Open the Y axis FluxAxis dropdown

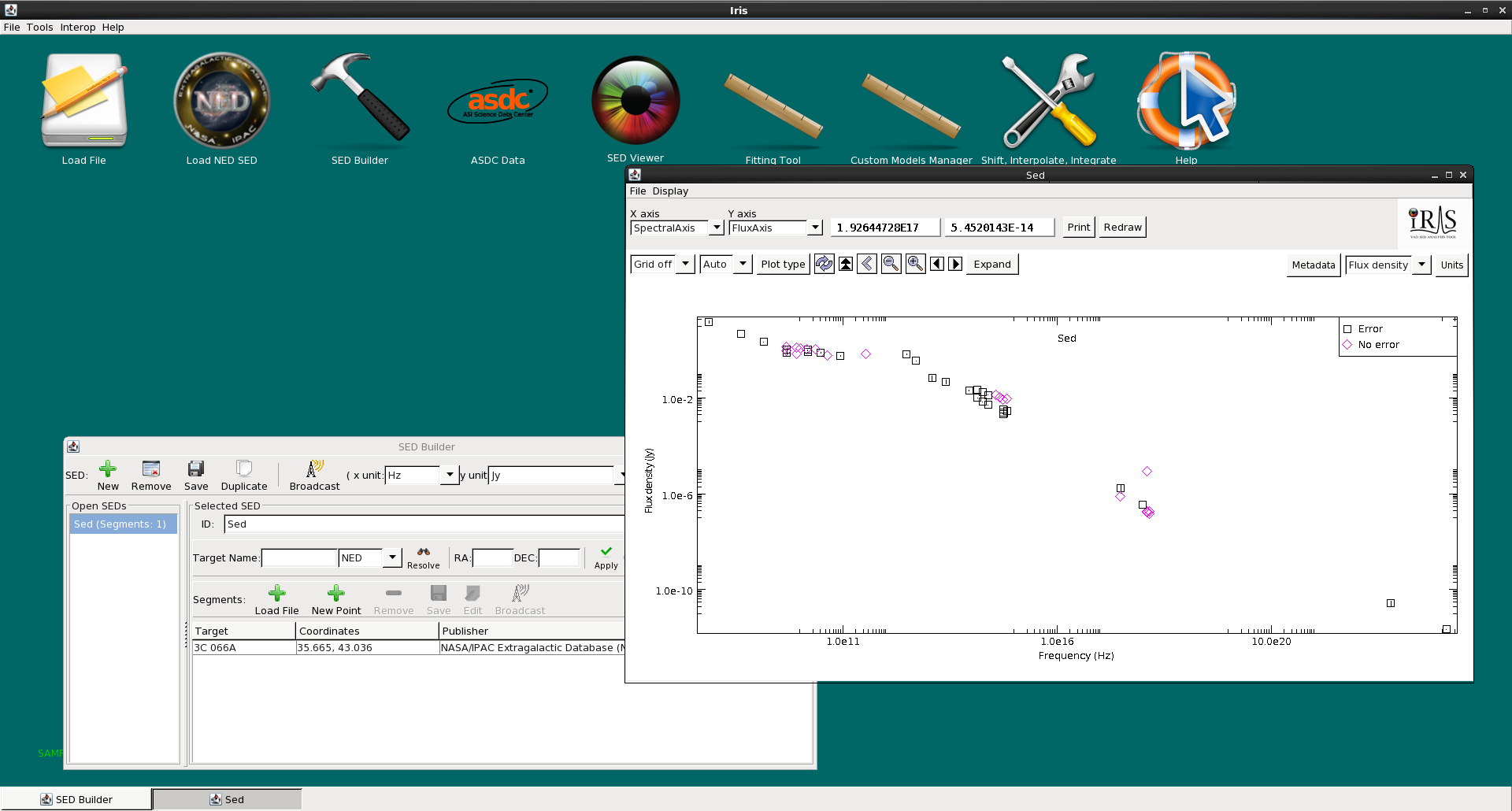tap(815, 228)
